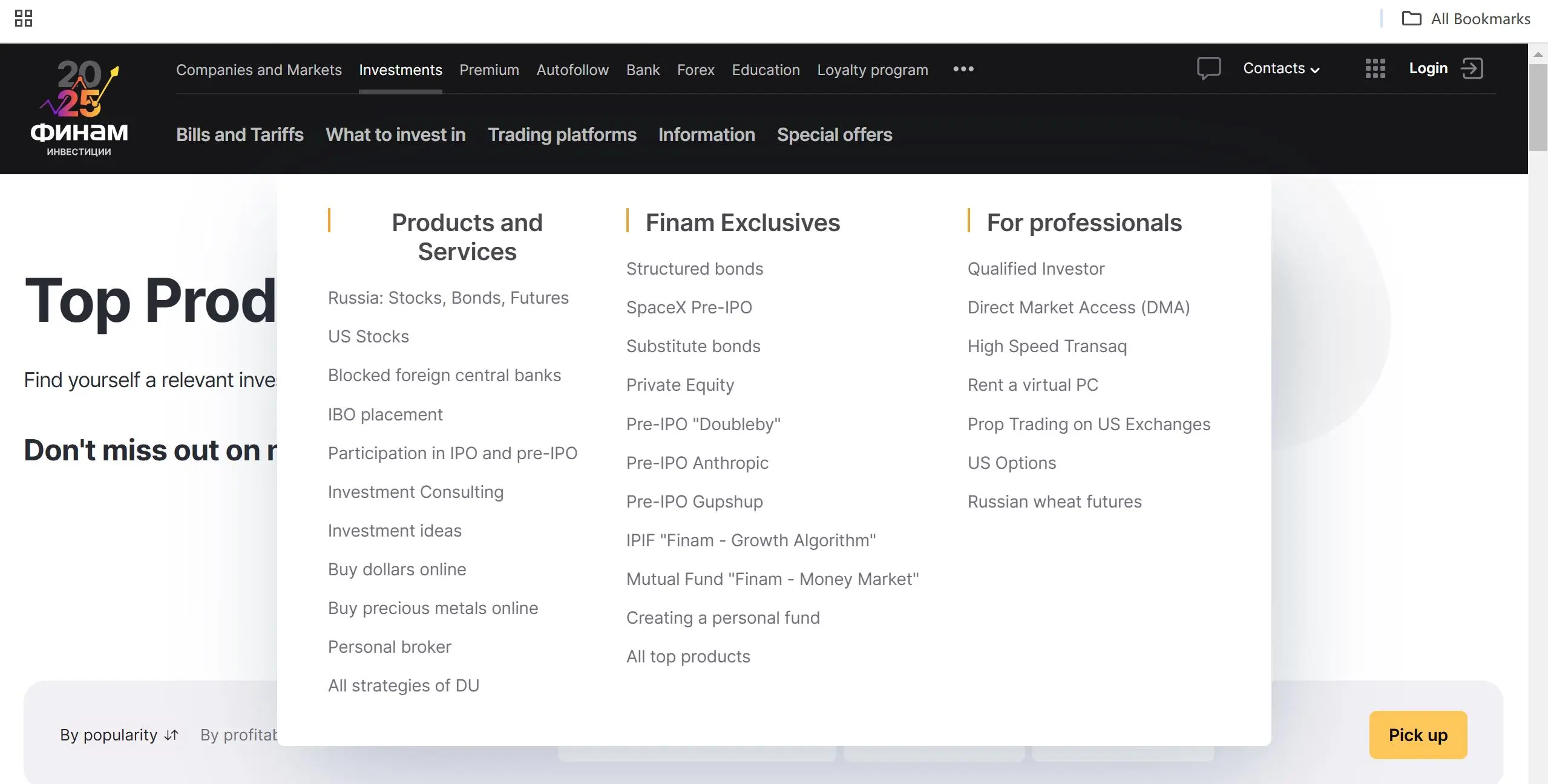The image size is (1548, 784).
Task: Click the yellow Pick up button
Action: 1418,735
